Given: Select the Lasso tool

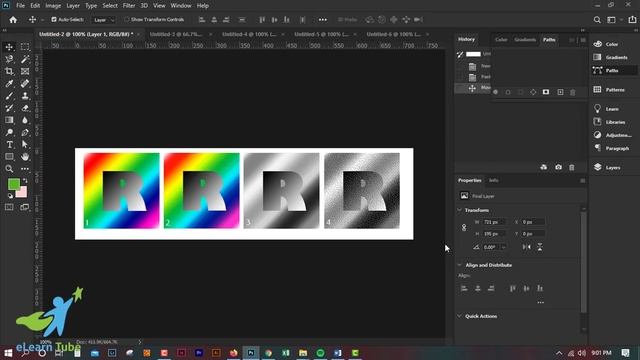Looking at the screenshot, I should pos(9,59).
